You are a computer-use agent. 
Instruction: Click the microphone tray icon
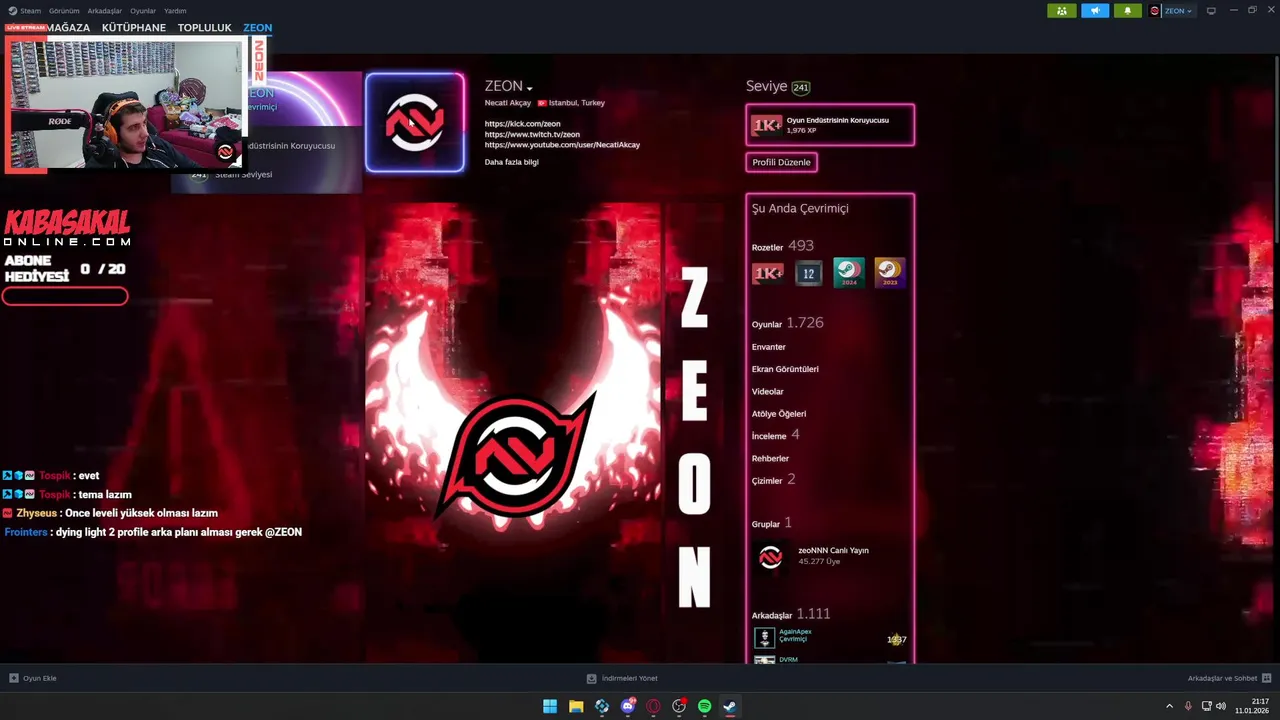(x=1188, y=706)
